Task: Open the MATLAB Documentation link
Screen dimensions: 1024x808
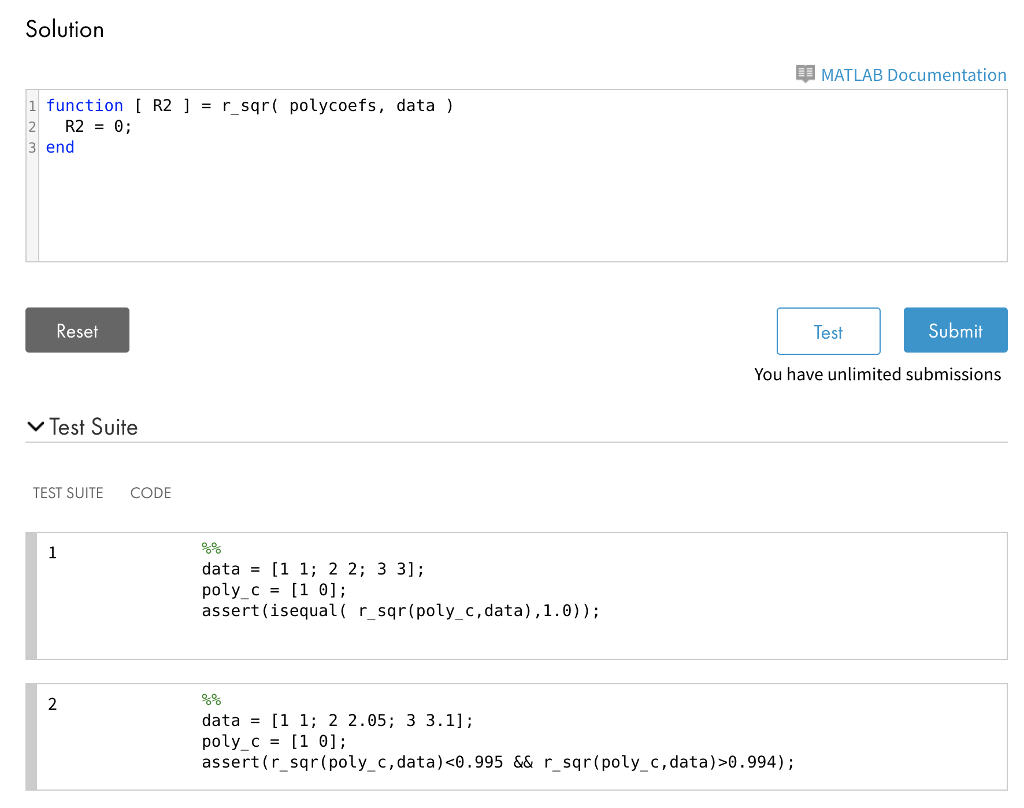Action: pyautogui.click(x=913, y=75)
